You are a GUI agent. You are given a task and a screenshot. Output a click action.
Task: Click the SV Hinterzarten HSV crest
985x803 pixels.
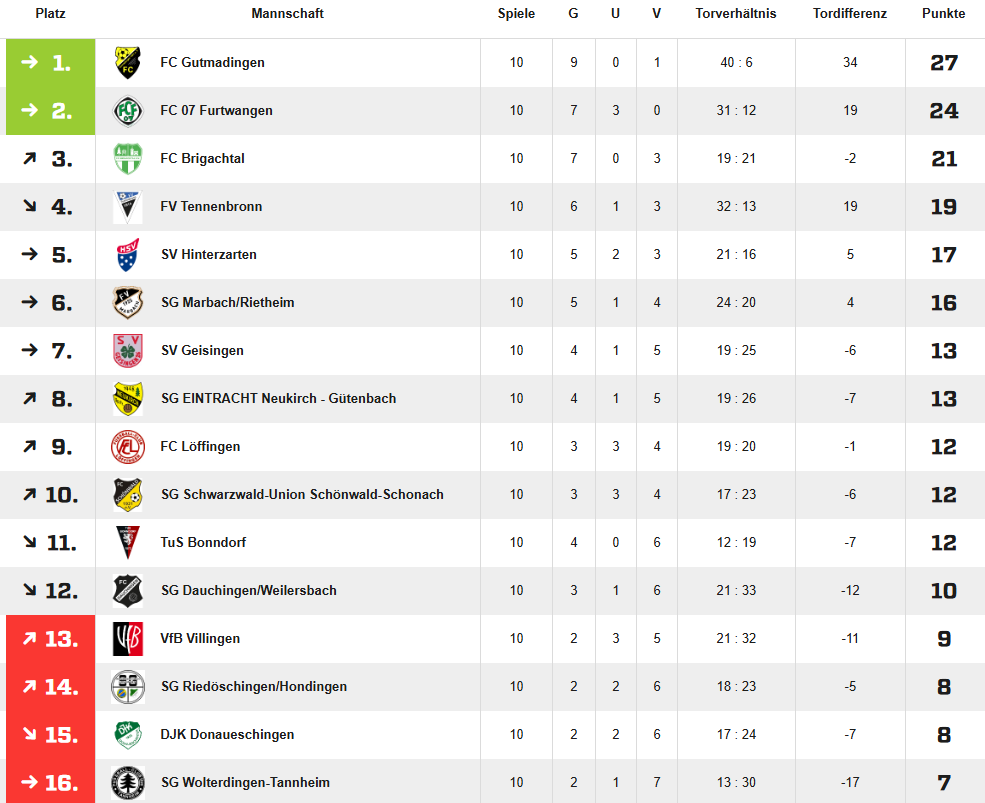pyautogui.click(x=127, y=255)
